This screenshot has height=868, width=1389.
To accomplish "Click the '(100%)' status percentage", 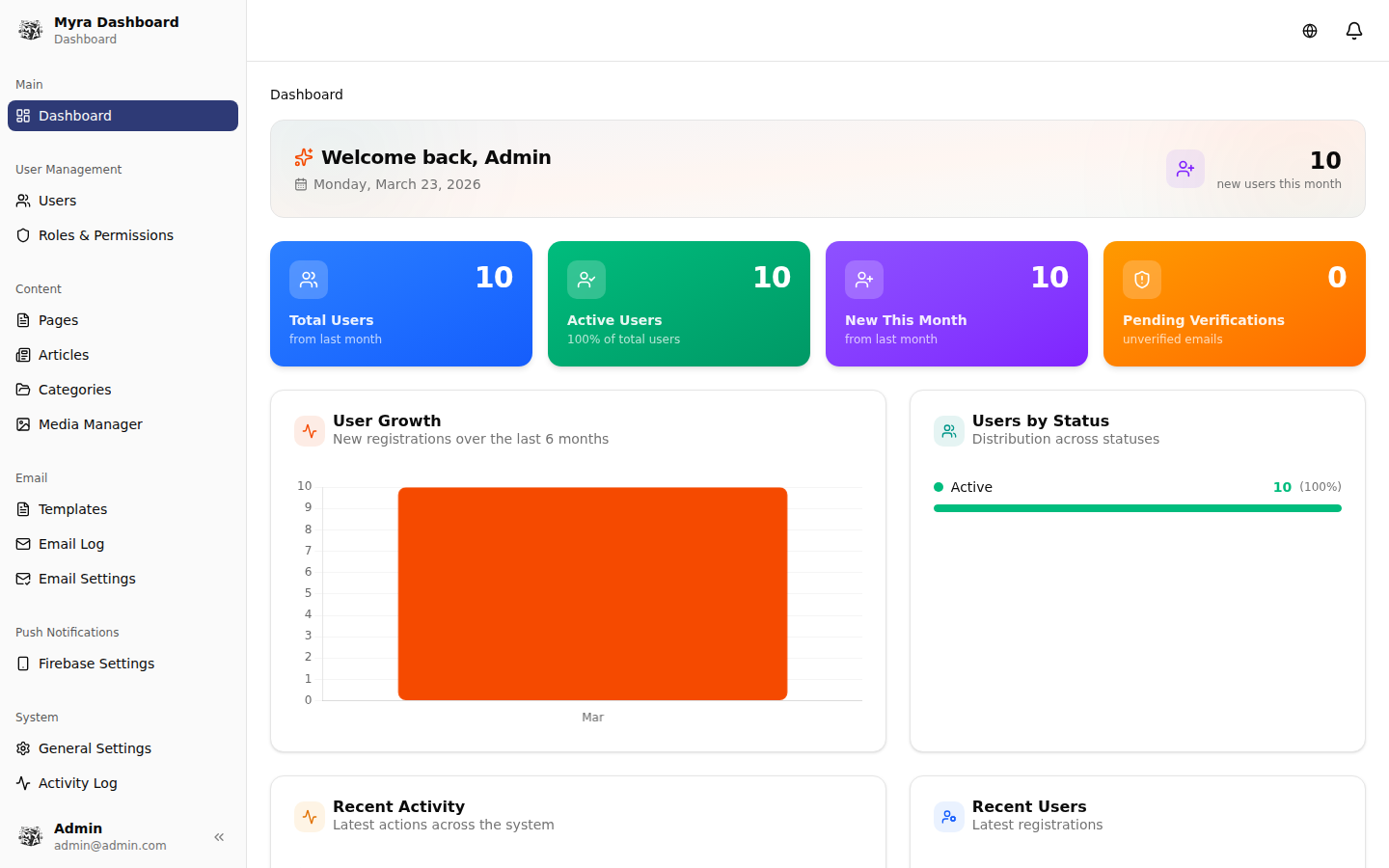I will coord(1321,487).
